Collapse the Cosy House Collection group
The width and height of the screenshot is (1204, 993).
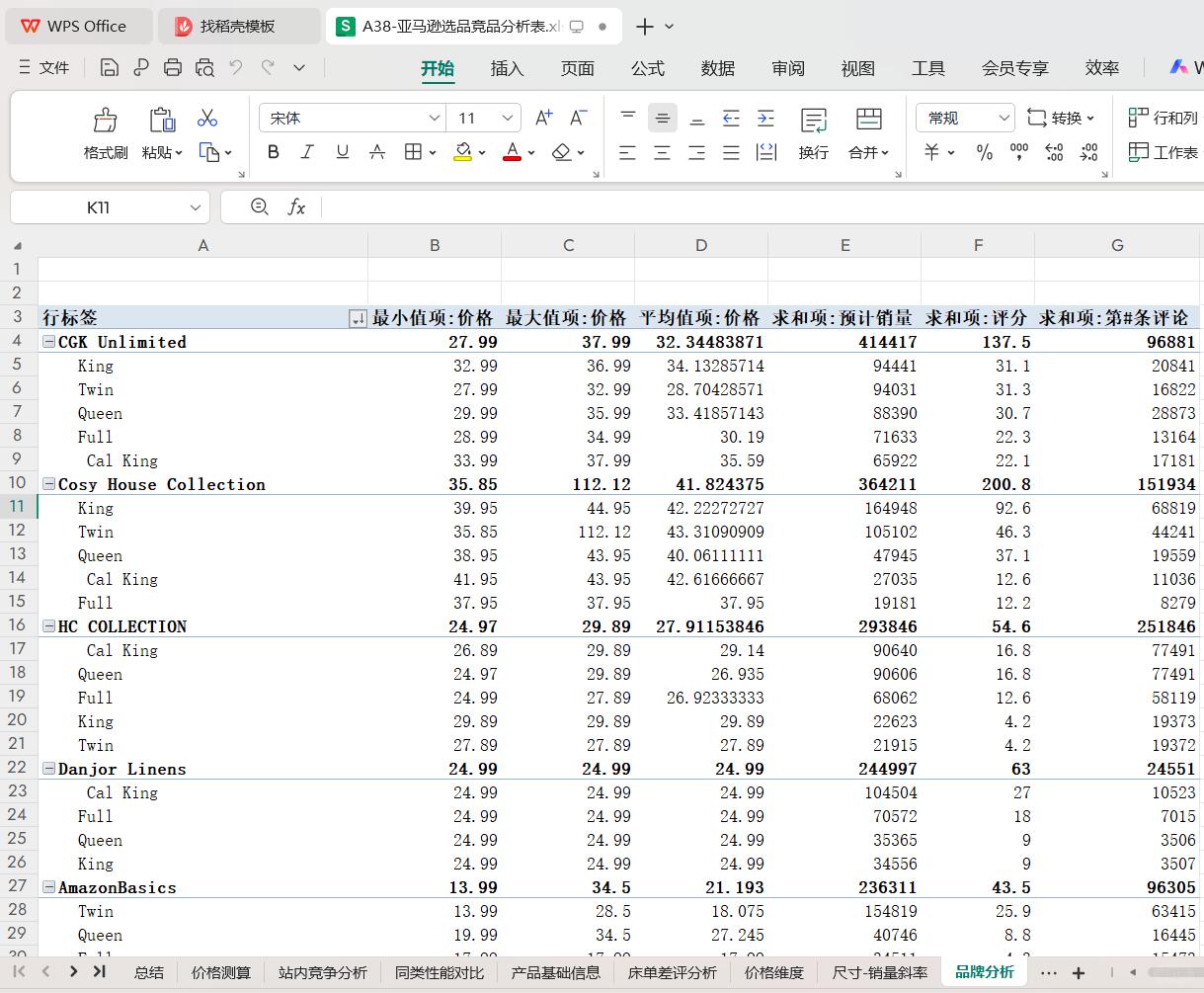click(48, 484)
